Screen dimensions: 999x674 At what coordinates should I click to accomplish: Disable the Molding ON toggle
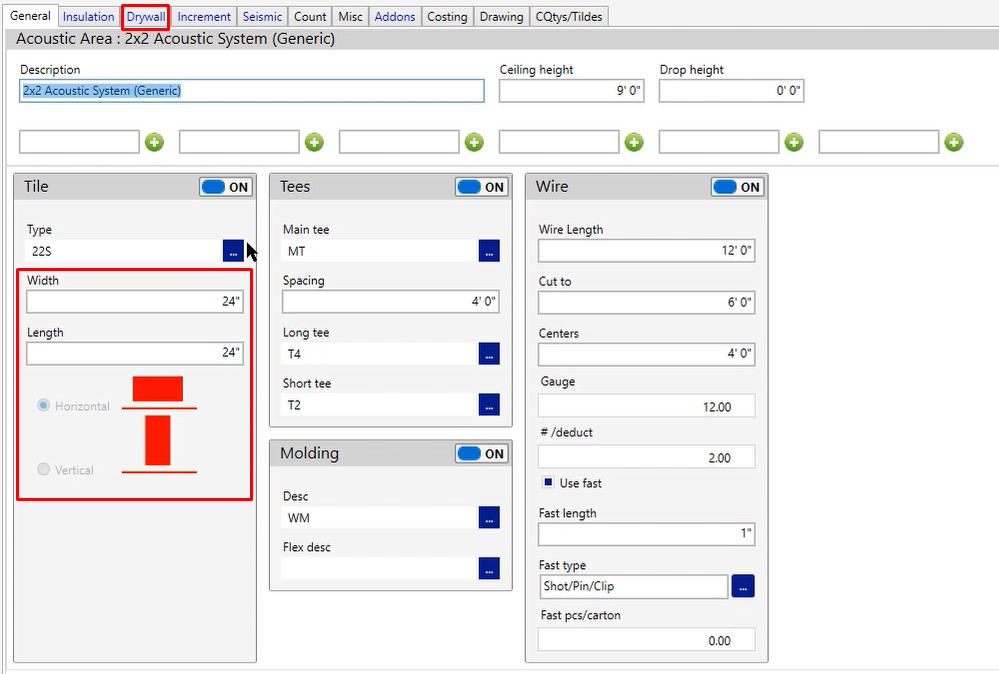tap(482, 454)
